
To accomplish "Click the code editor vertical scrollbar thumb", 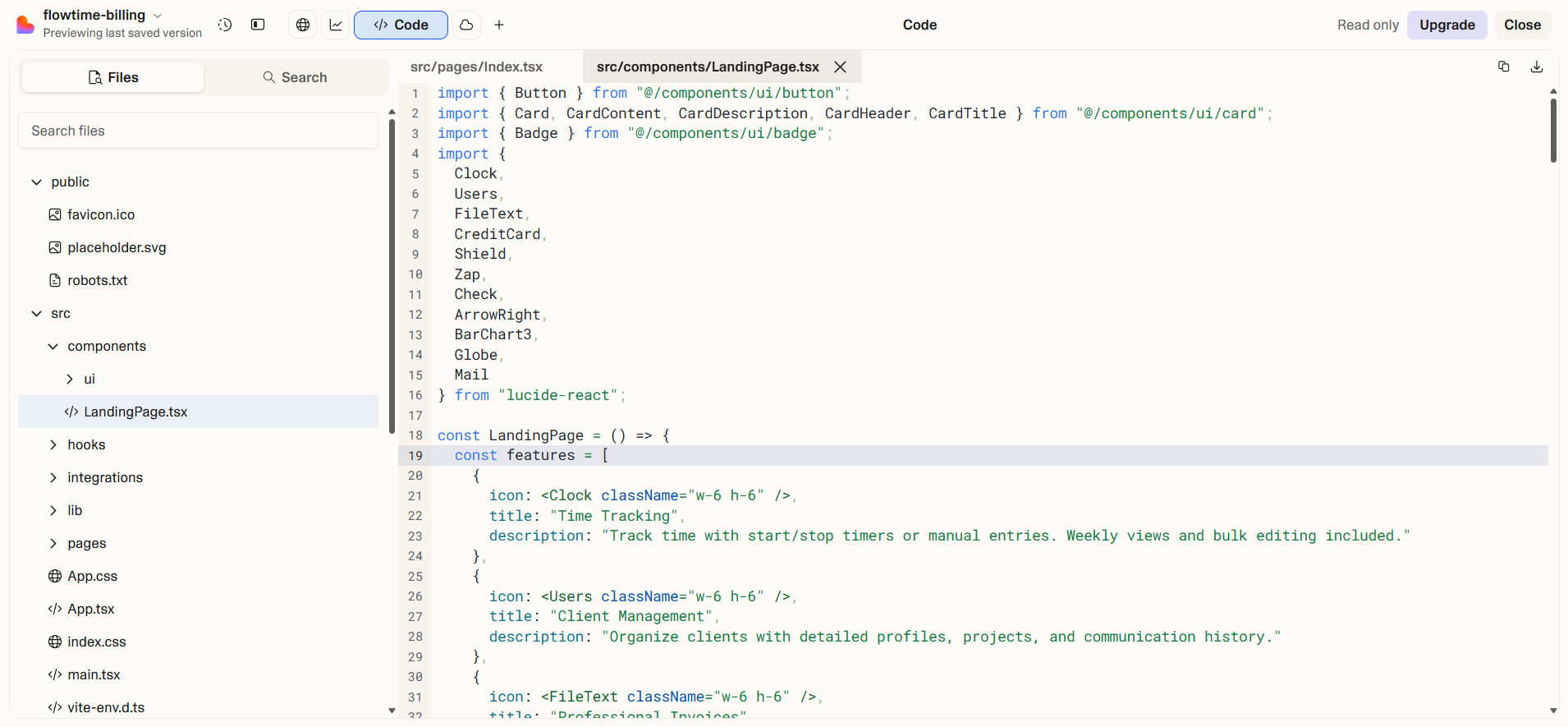I will point(1553,131).
